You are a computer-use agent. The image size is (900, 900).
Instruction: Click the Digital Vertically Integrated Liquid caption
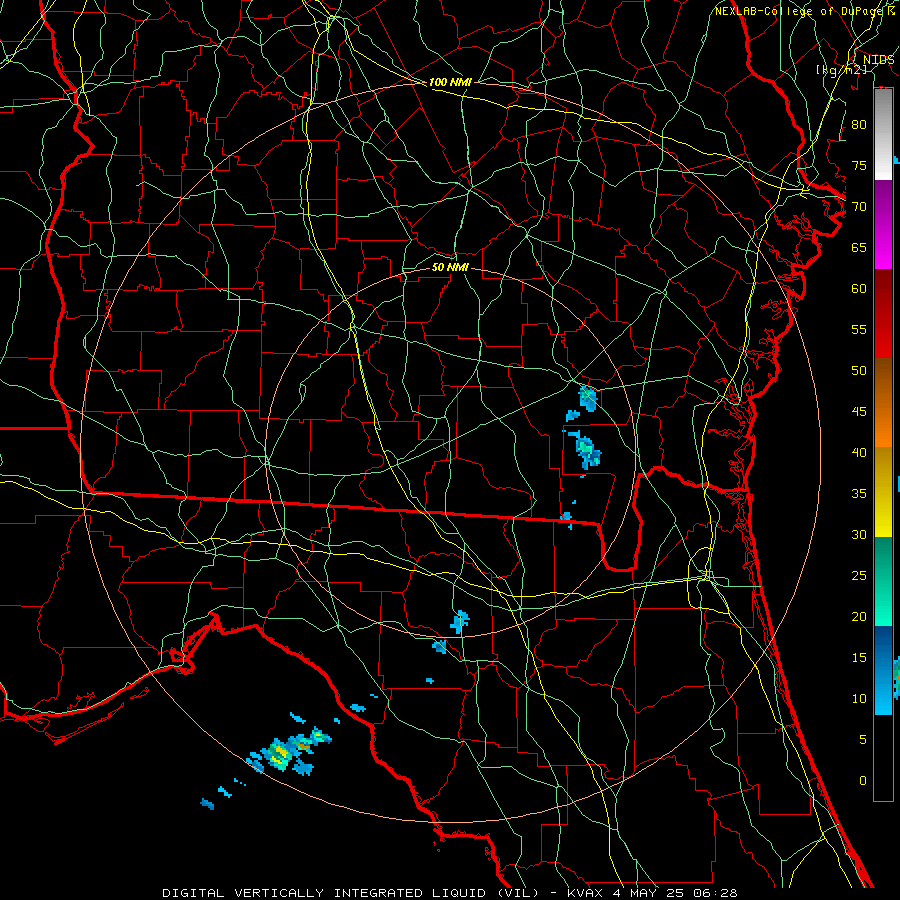tap(450, 893)
